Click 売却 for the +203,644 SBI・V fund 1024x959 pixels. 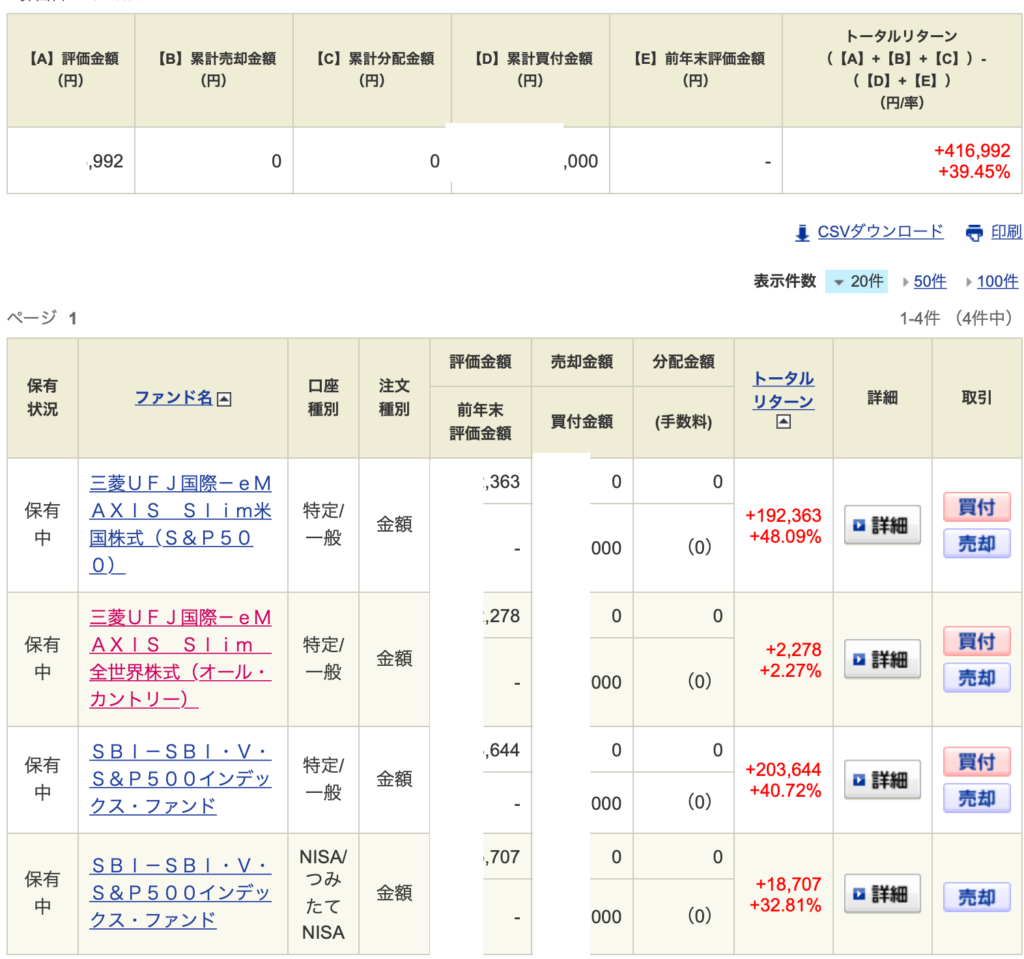[x=976, y=798]
